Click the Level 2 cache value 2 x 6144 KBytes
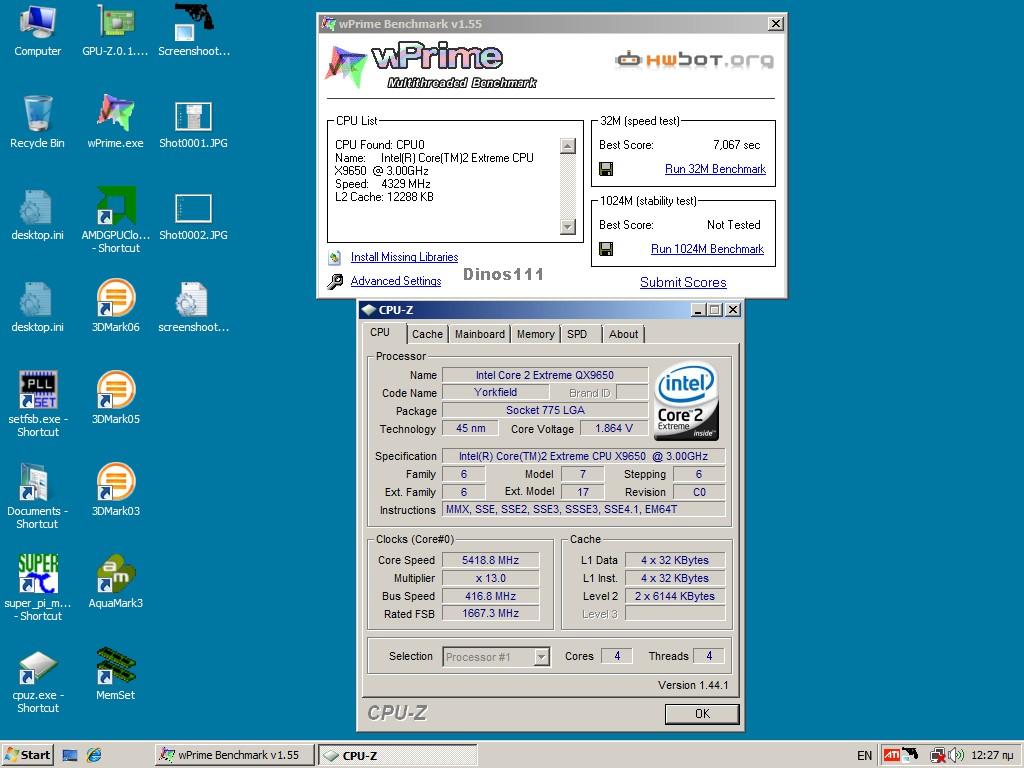 (675, 596)
